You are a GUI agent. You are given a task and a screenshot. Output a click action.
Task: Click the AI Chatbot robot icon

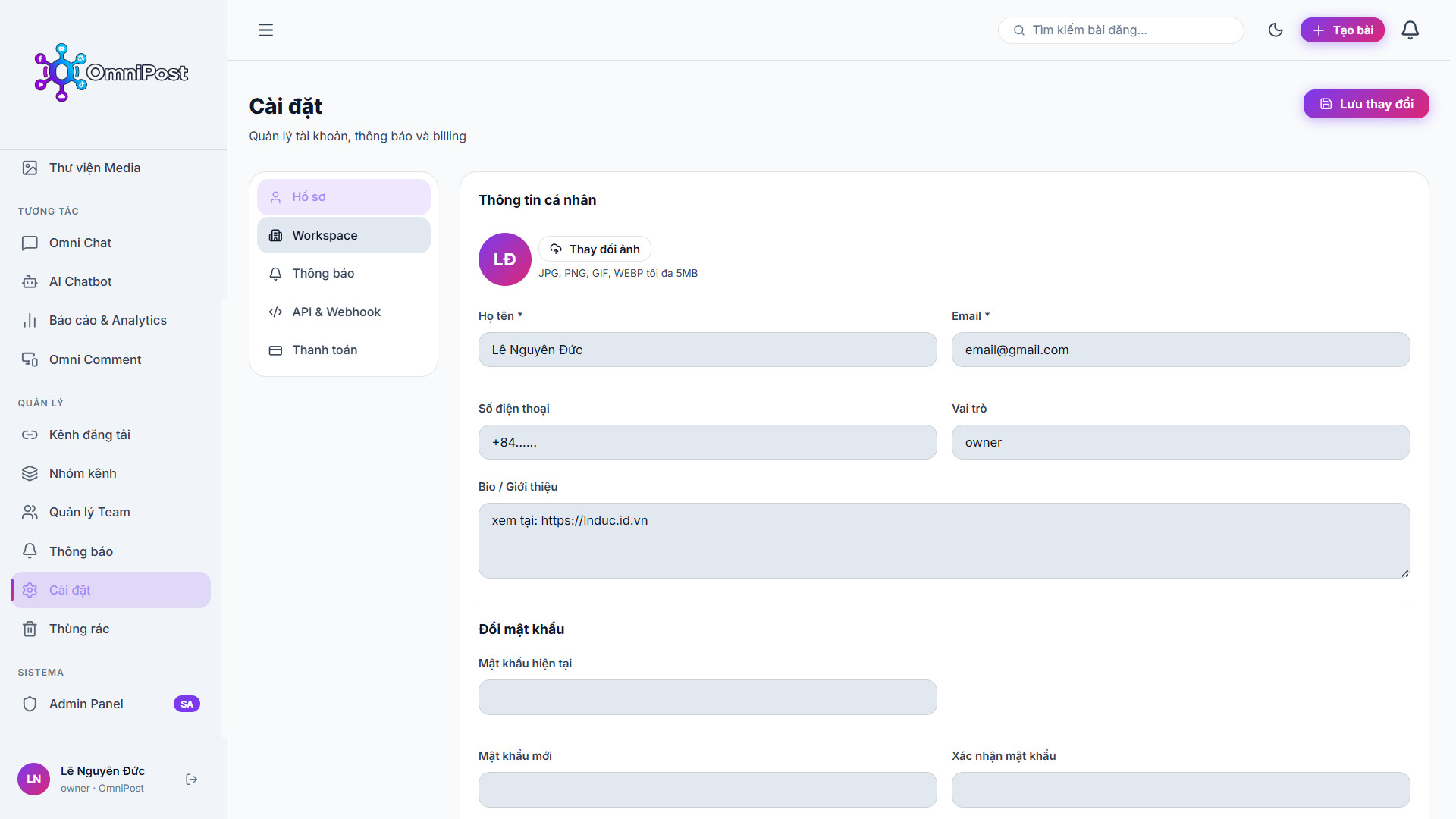[30, 282]
